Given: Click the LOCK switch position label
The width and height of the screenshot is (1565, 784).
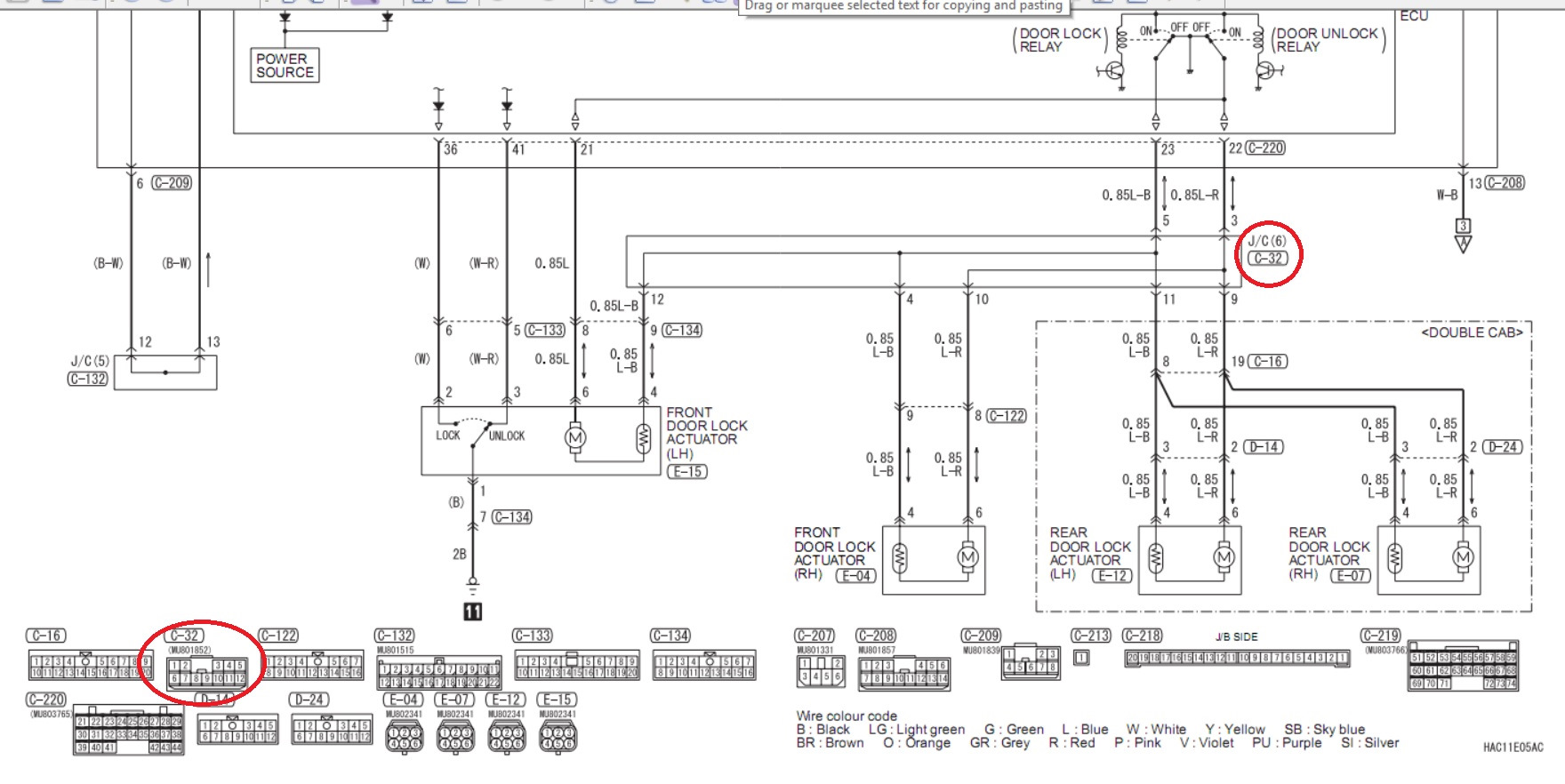Looking at the screenshot, I should (448, 436).
